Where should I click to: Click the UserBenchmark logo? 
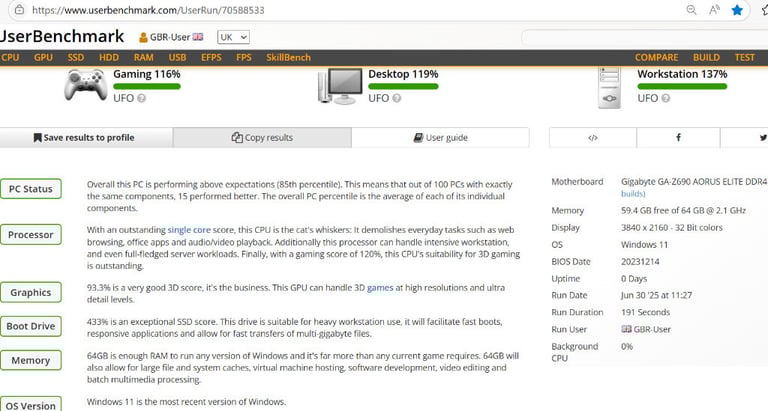62,36
